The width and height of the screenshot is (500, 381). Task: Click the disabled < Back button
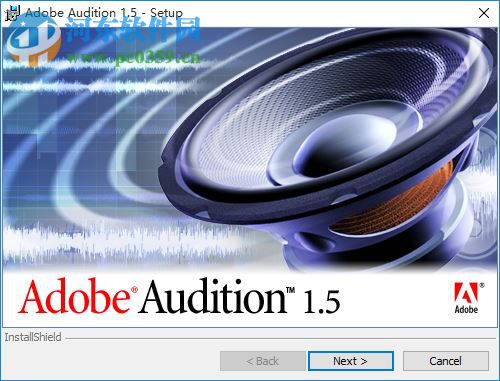click(x=263, y=361)
